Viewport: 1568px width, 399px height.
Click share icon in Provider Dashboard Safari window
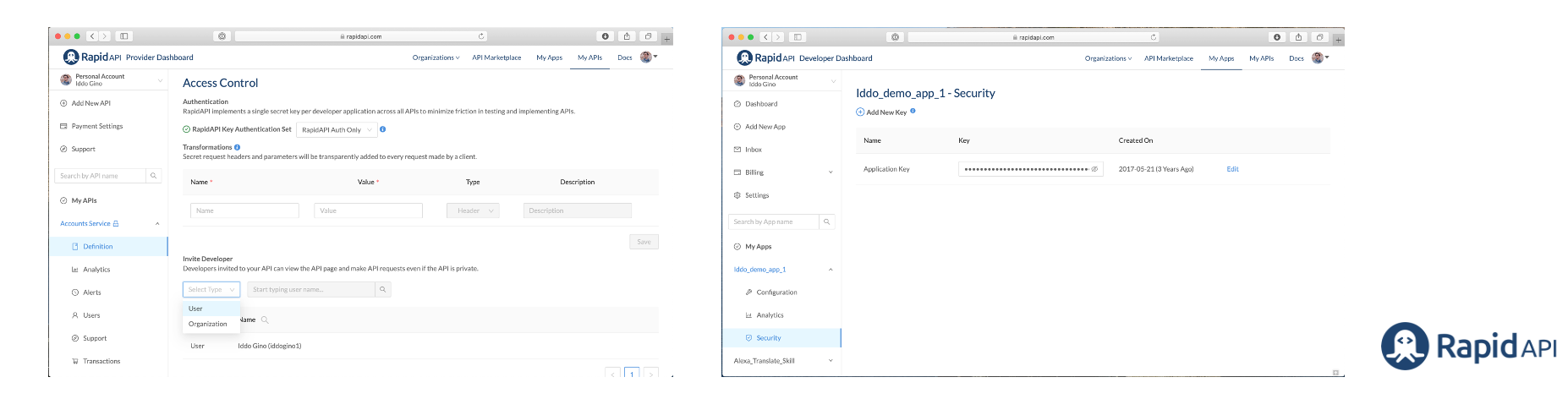click(627, 36)
